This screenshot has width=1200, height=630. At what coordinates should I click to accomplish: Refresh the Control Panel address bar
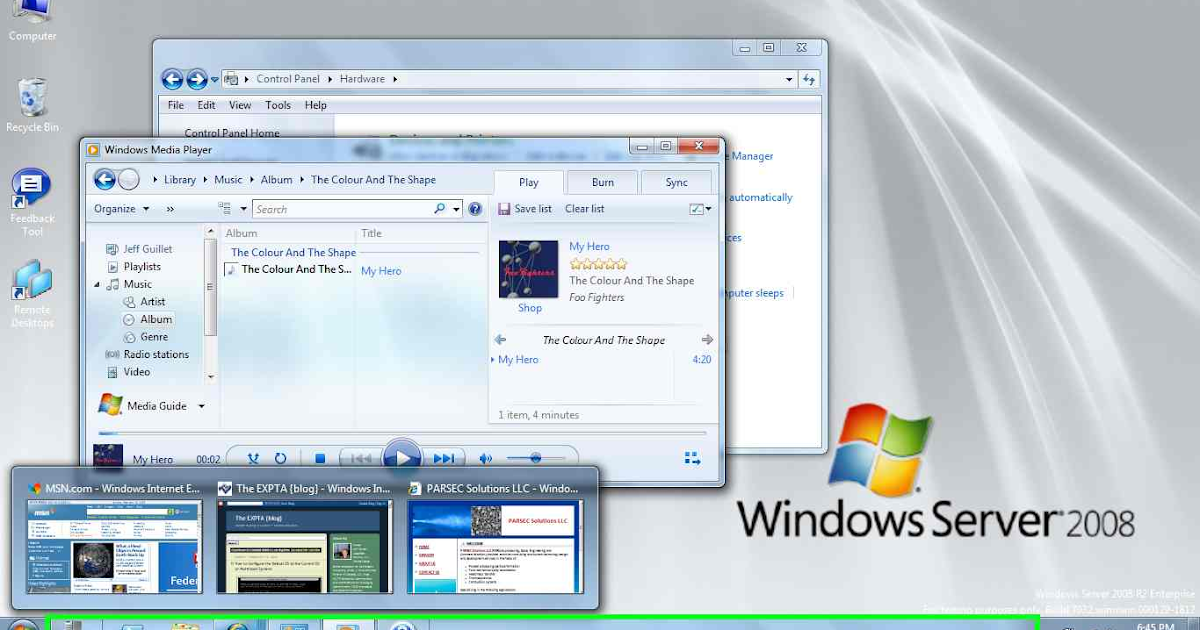click(809, 79)
